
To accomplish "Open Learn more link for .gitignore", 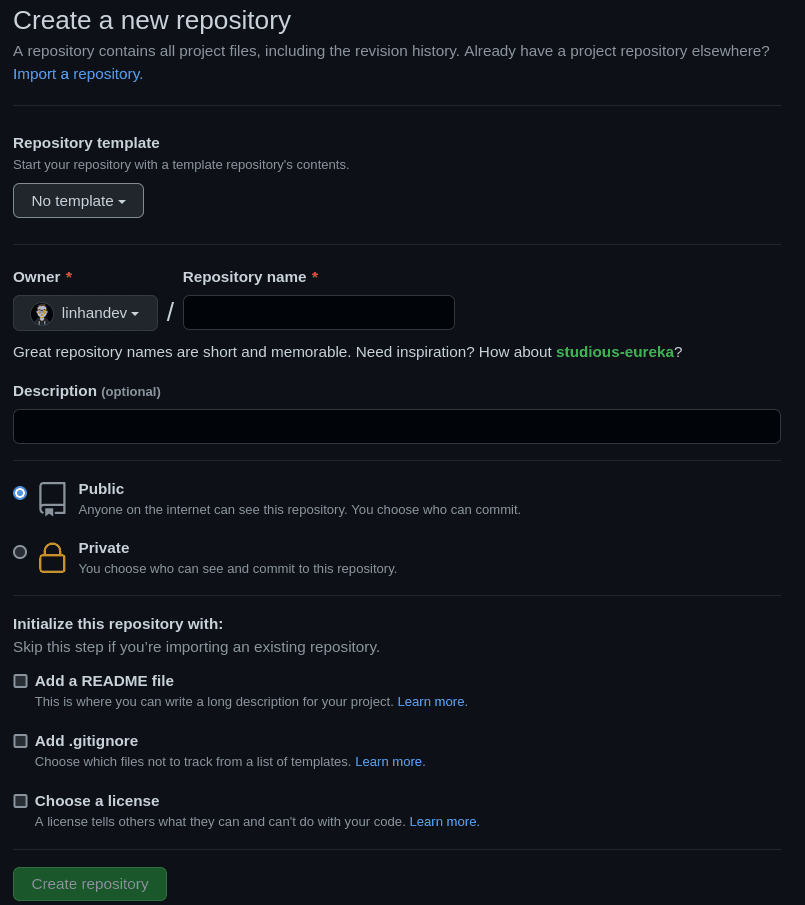I will pos(389,762).
